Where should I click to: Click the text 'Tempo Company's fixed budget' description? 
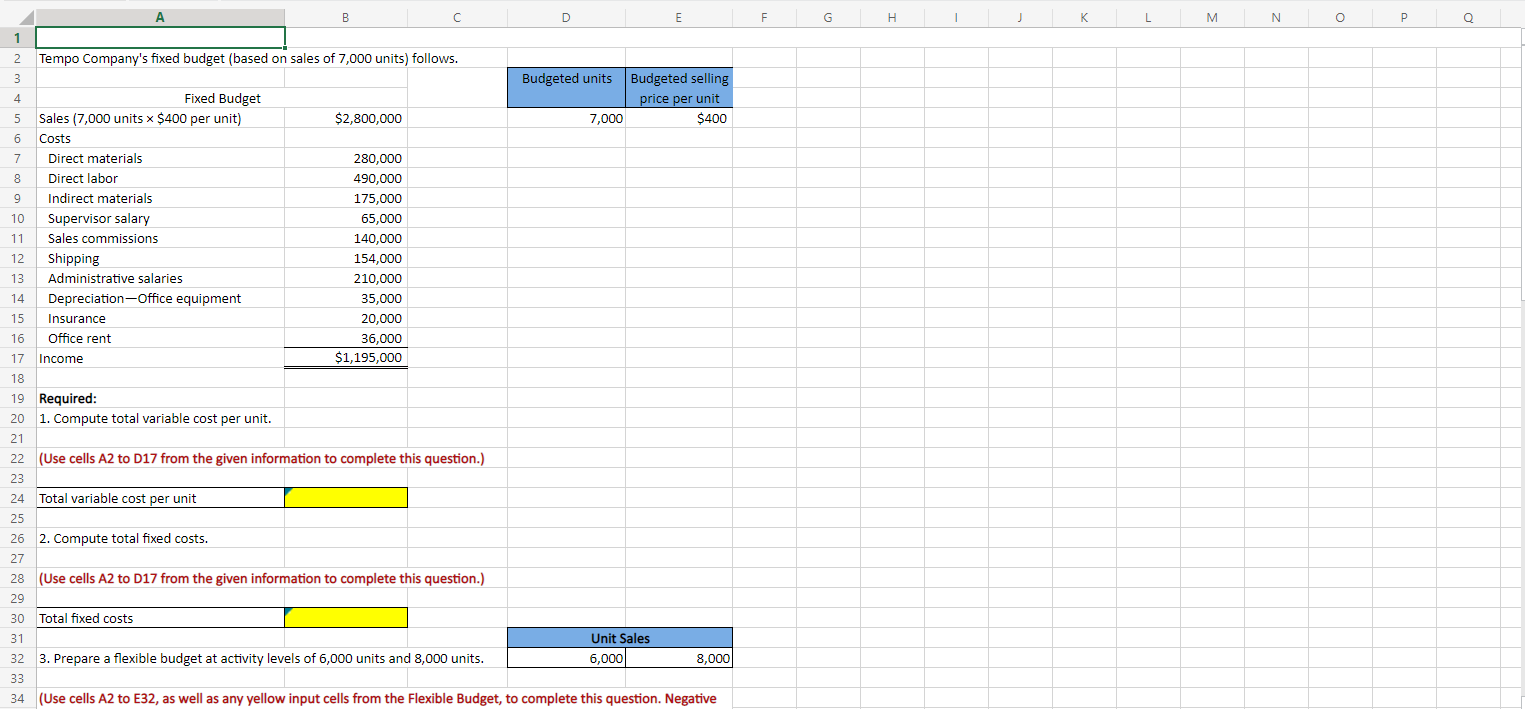click(248, 58)
